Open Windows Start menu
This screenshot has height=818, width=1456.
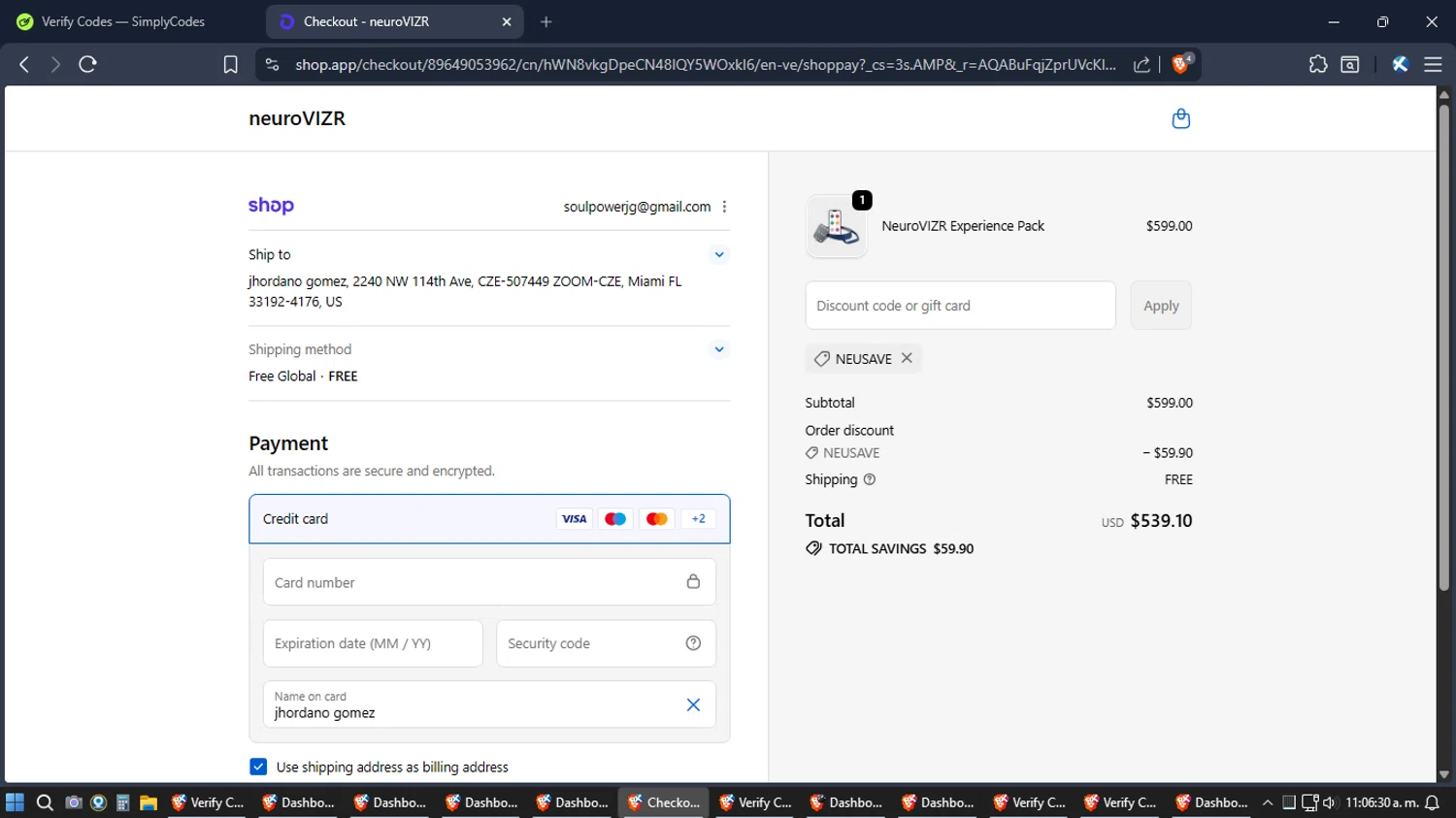click(x=15, y=802)
